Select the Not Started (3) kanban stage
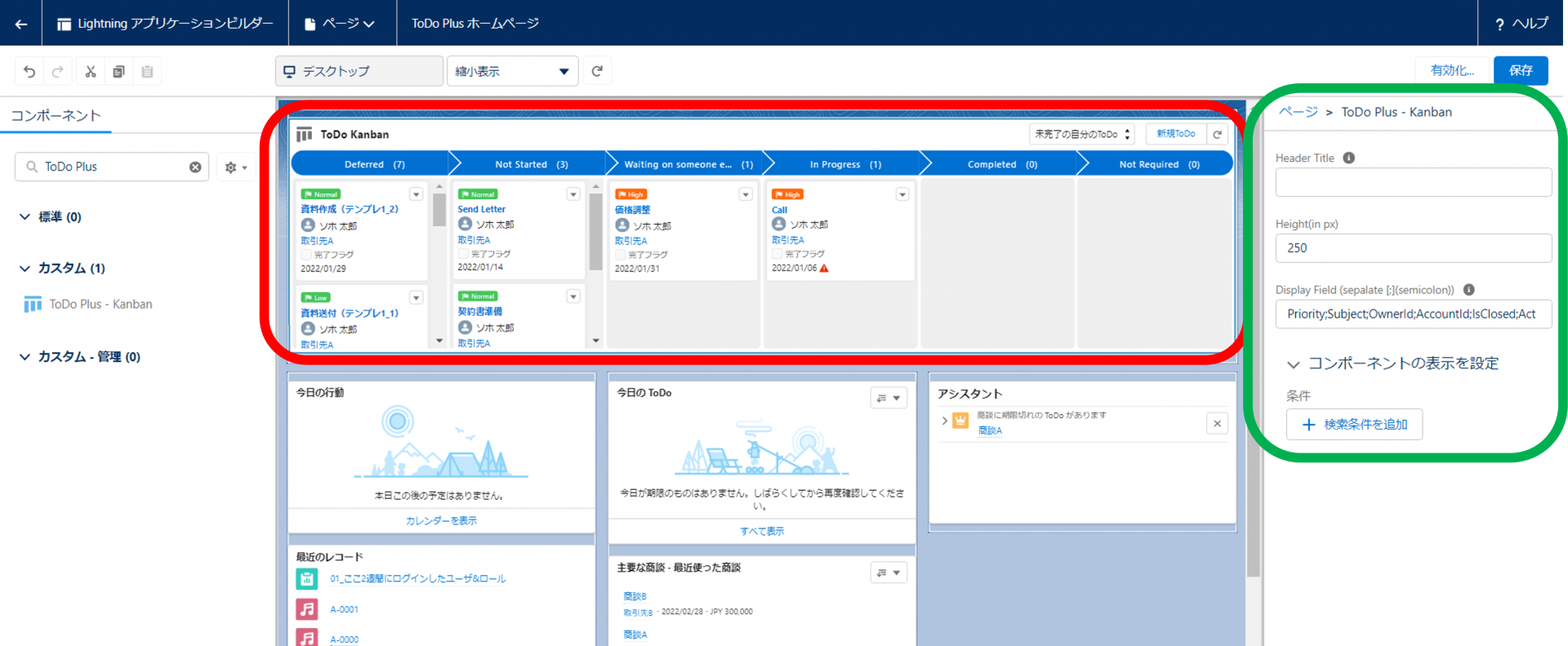The image size is (1568, 646). click(531, 164)
